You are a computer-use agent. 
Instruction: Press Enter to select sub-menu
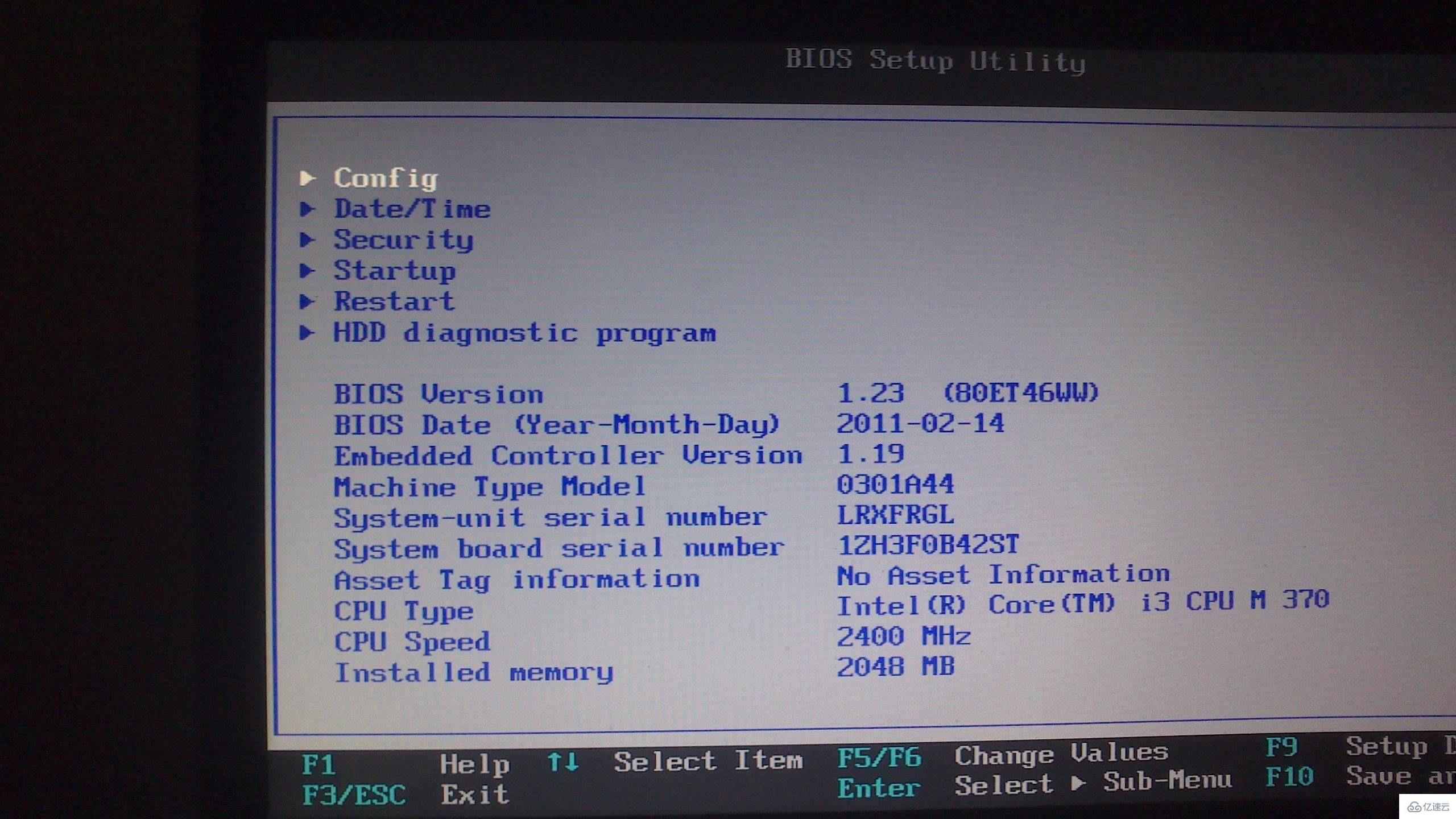[x=849, y=795]
